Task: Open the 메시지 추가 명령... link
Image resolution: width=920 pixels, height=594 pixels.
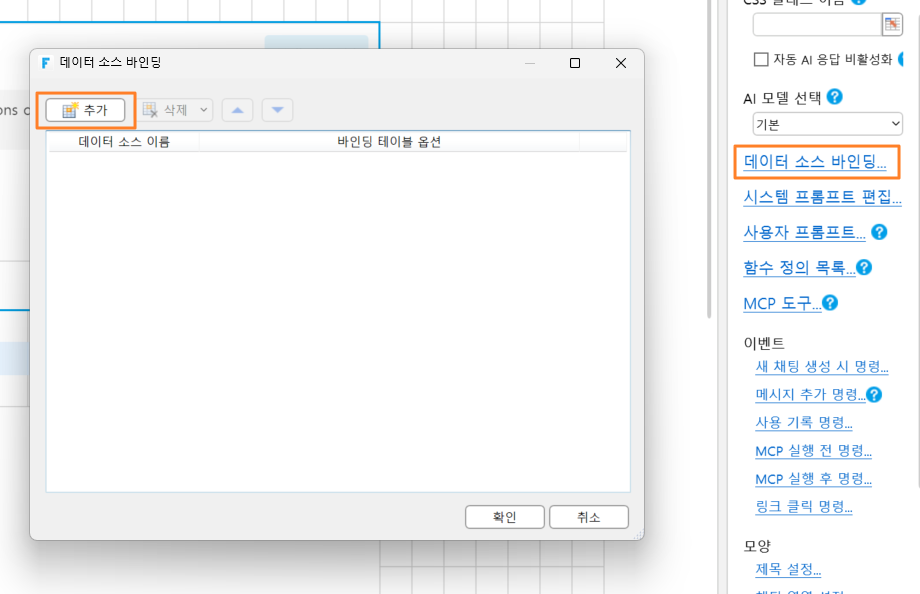Action: [810, 394]
